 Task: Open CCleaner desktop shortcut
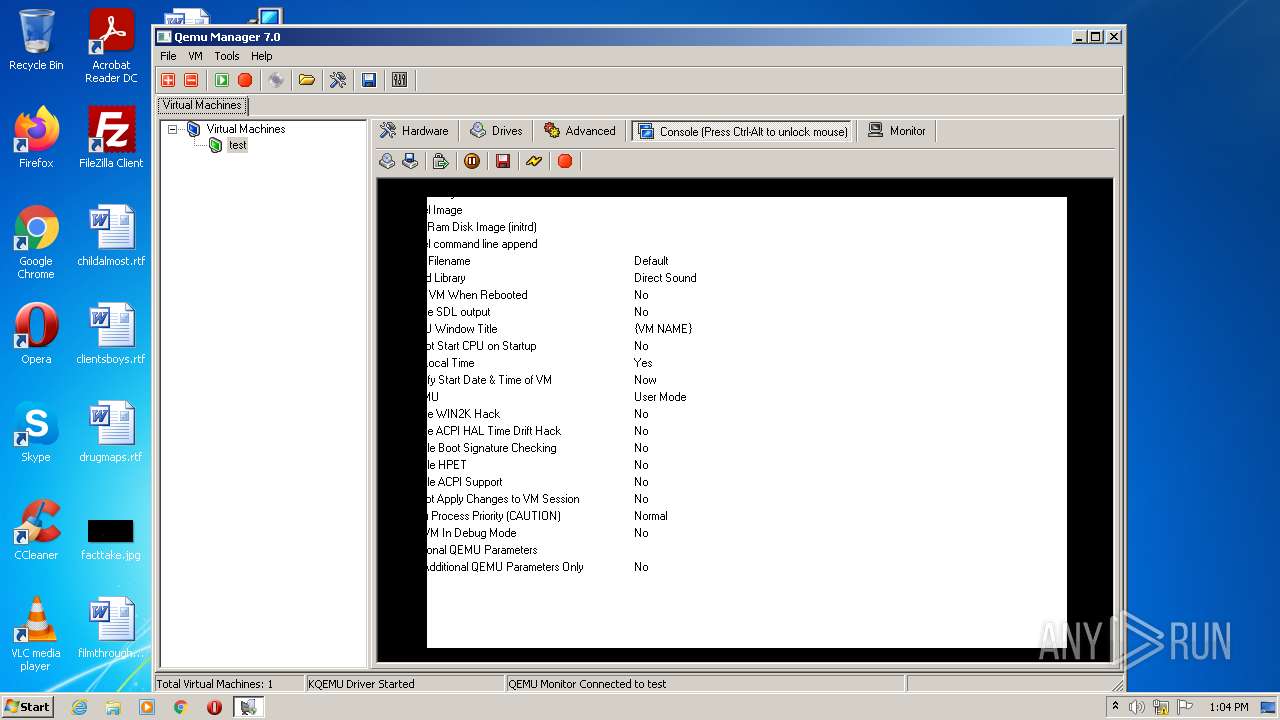(x=36, y=530)
